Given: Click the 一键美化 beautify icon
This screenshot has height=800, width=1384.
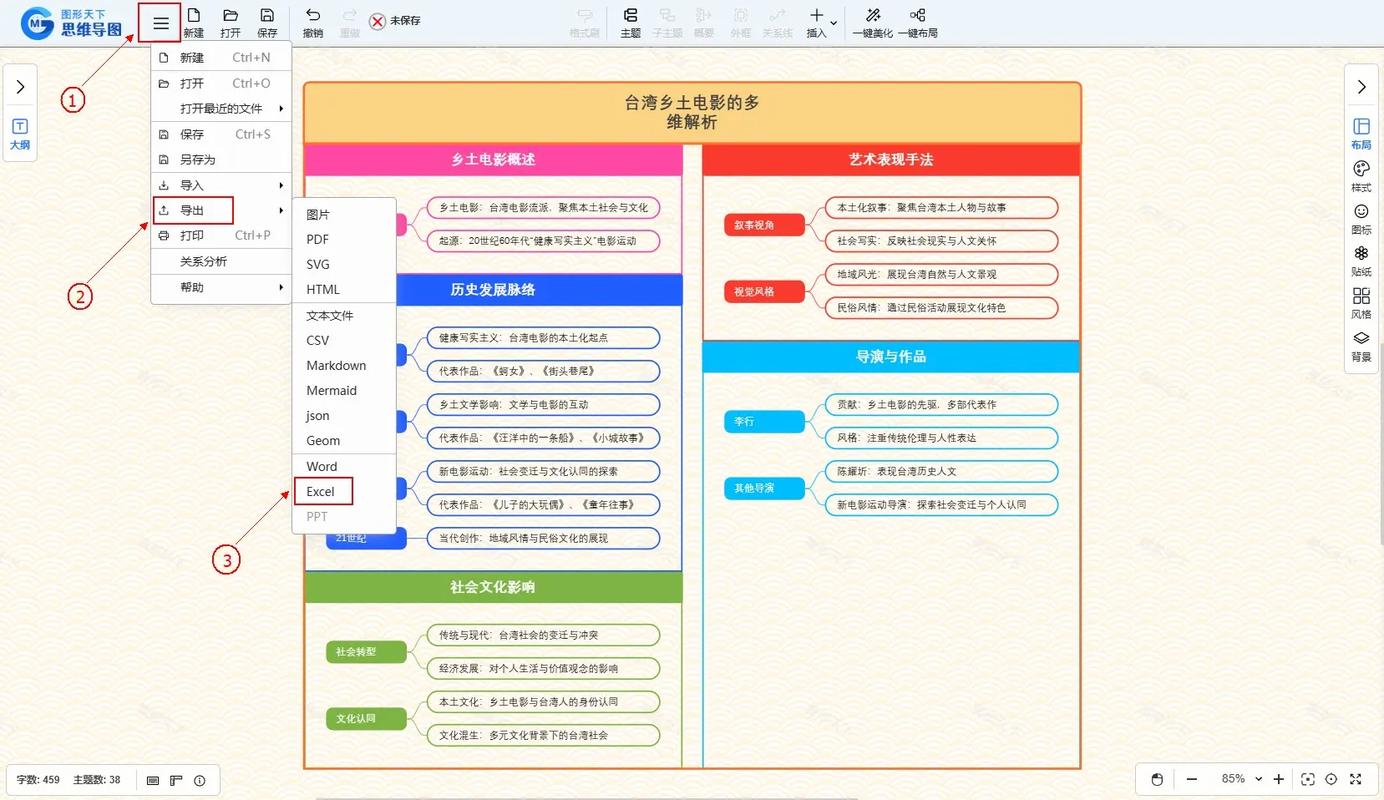Looking at the screenshot, I should click(x=872, y=22).
